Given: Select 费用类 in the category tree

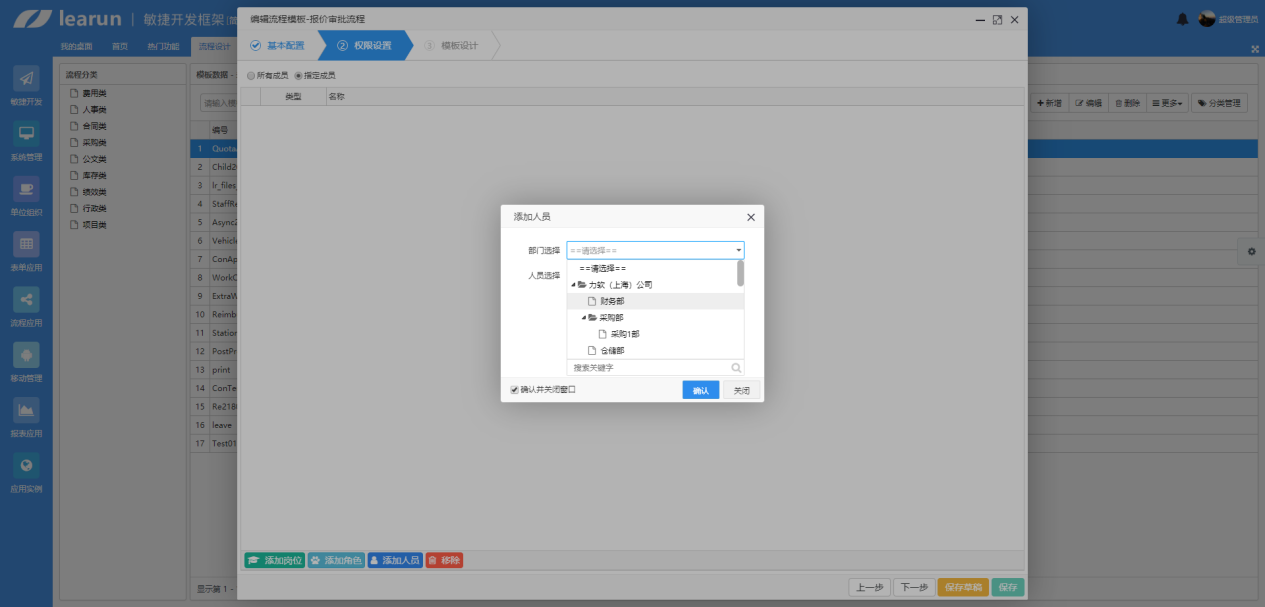Looking at the screenshot, I should 94,93.
